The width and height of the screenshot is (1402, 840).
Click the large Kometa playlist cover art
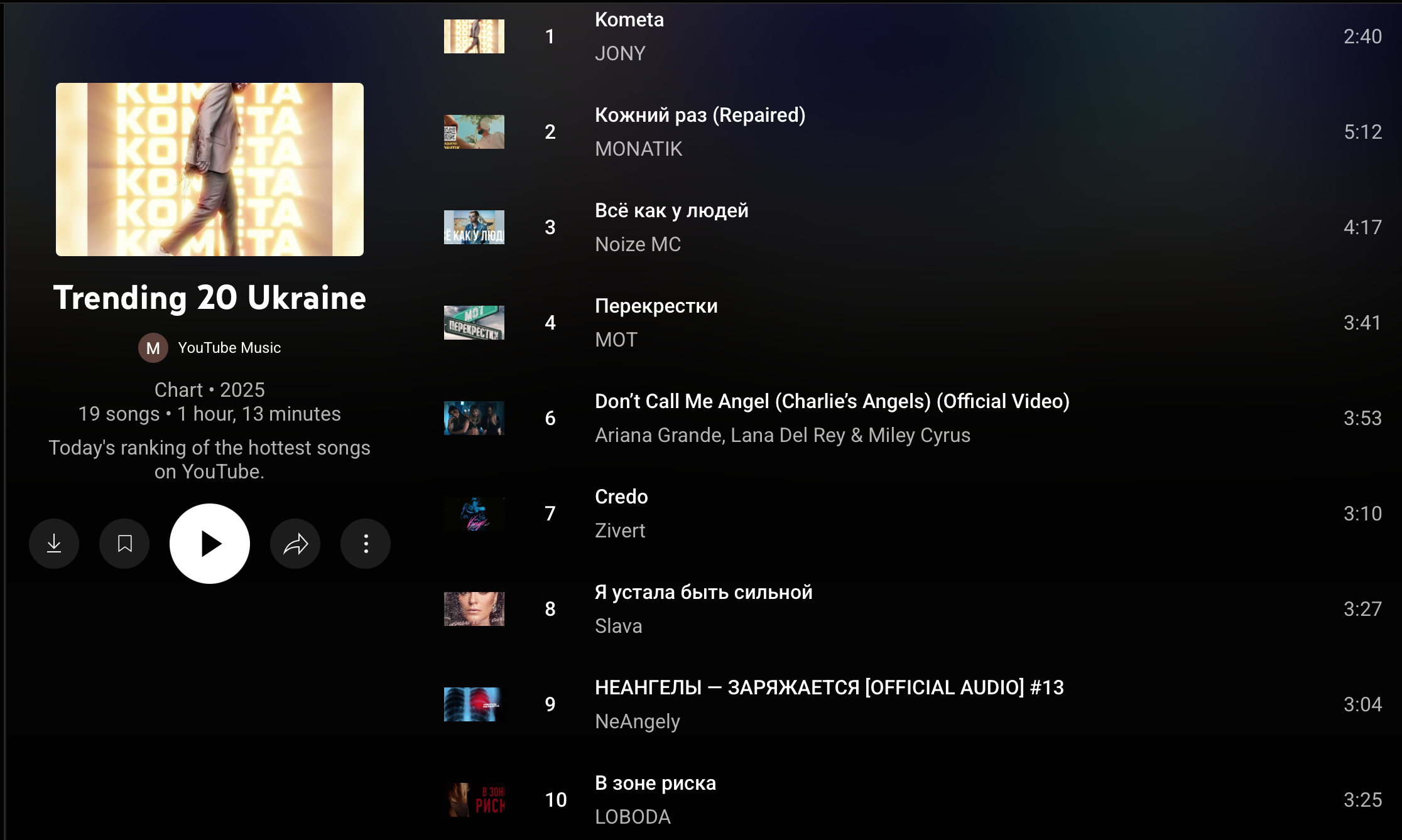click(210, 170)
